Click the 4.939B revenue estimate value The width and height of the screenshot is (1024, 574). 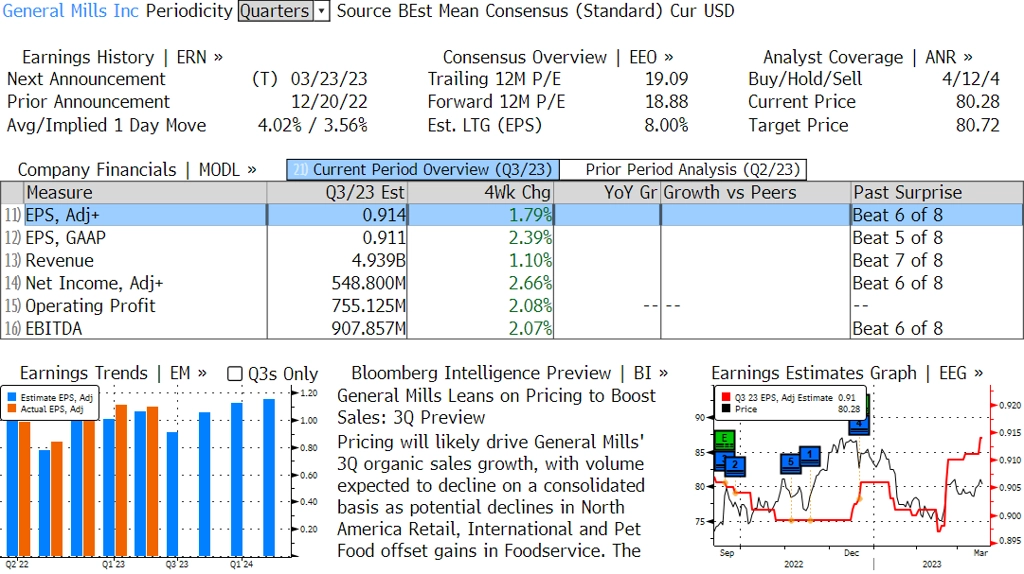pos(378,261)
